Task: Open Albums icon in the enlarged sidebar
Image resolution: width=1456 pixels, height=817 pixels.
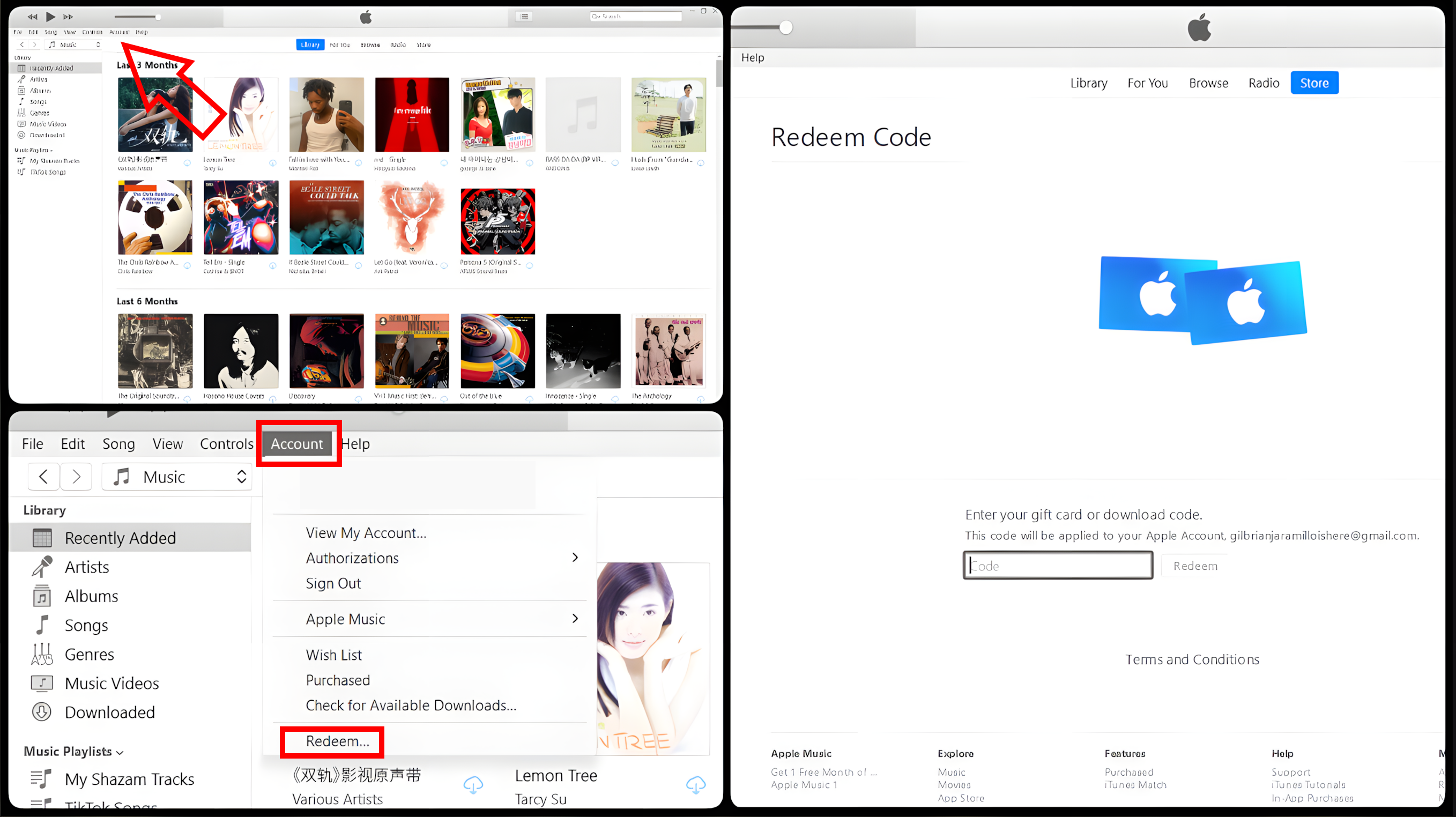Action: point(42,596)
